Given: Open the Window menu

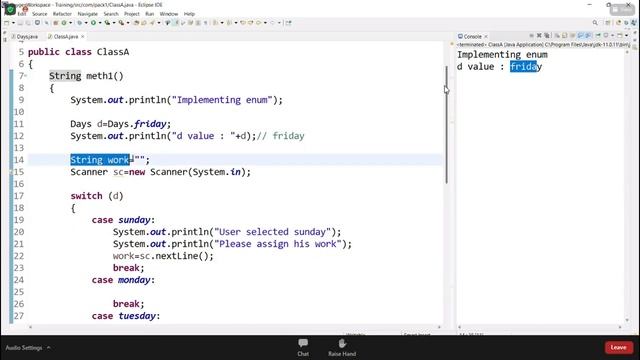Looking at the screenshot, I should [169, 14].
